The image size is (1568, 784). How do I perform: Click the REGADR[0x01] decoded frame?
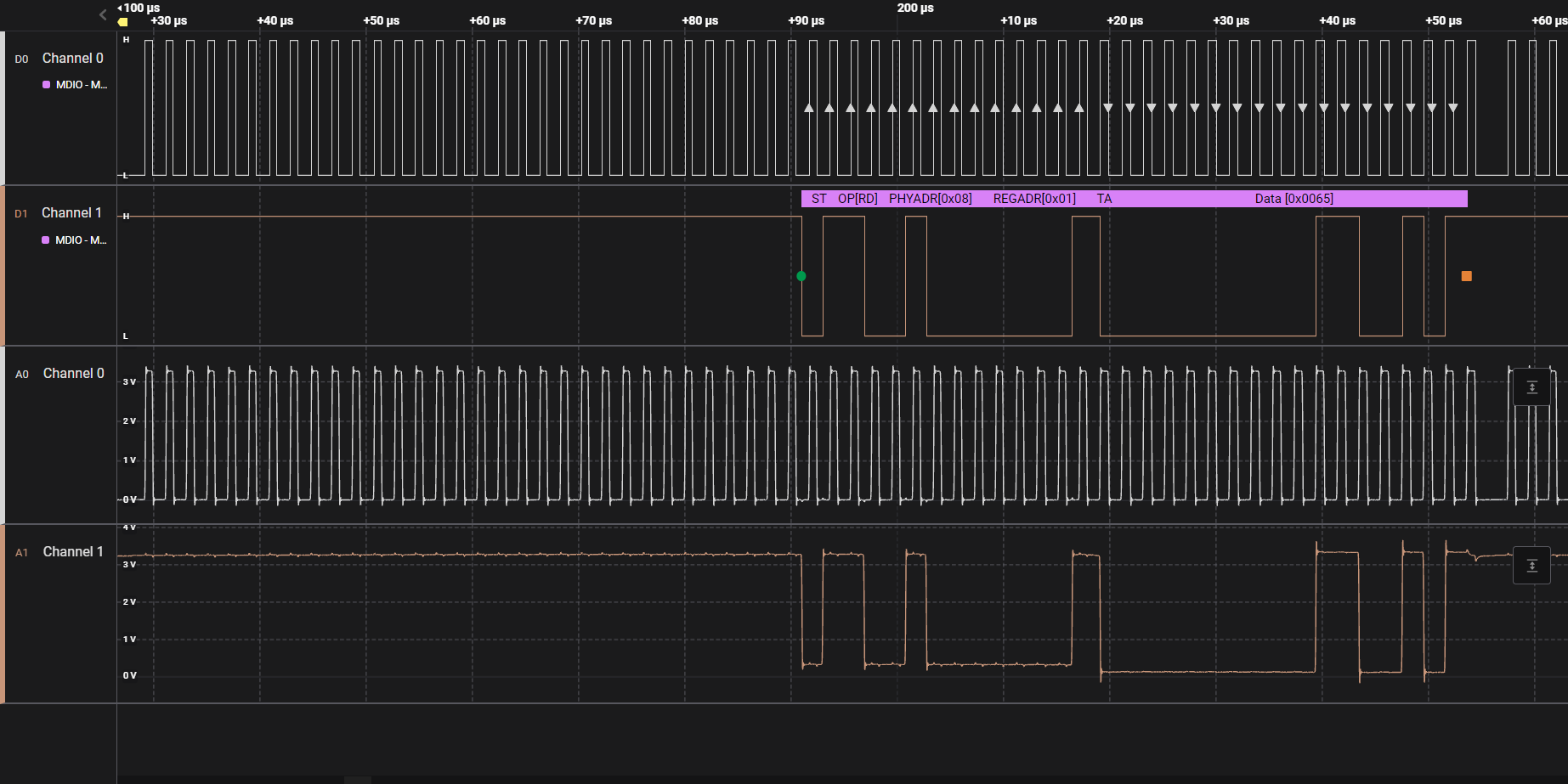[x=1033, y=199]
